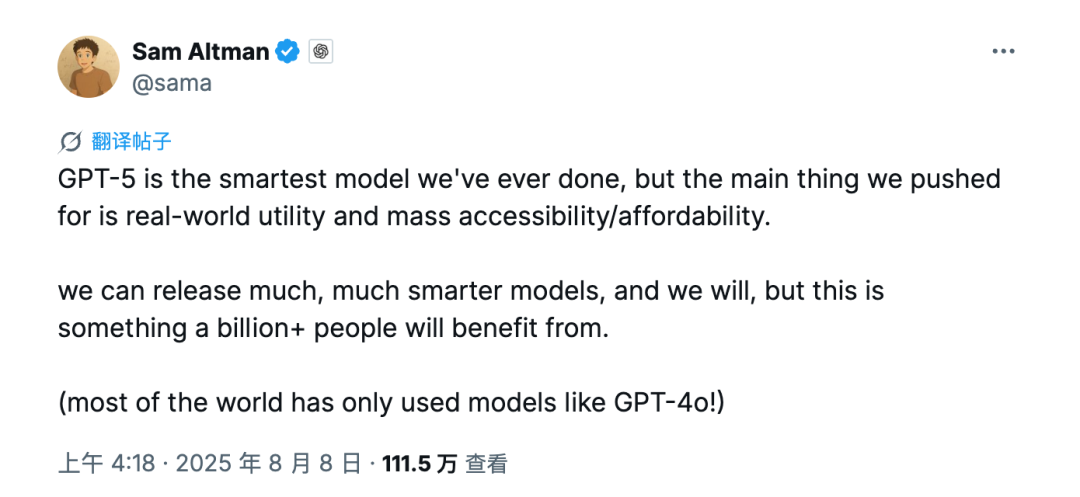Image resolution: width=1080 pixels, height=497 pixels.
Task: Click the @sama handle
Action: (x=172, y=83)
